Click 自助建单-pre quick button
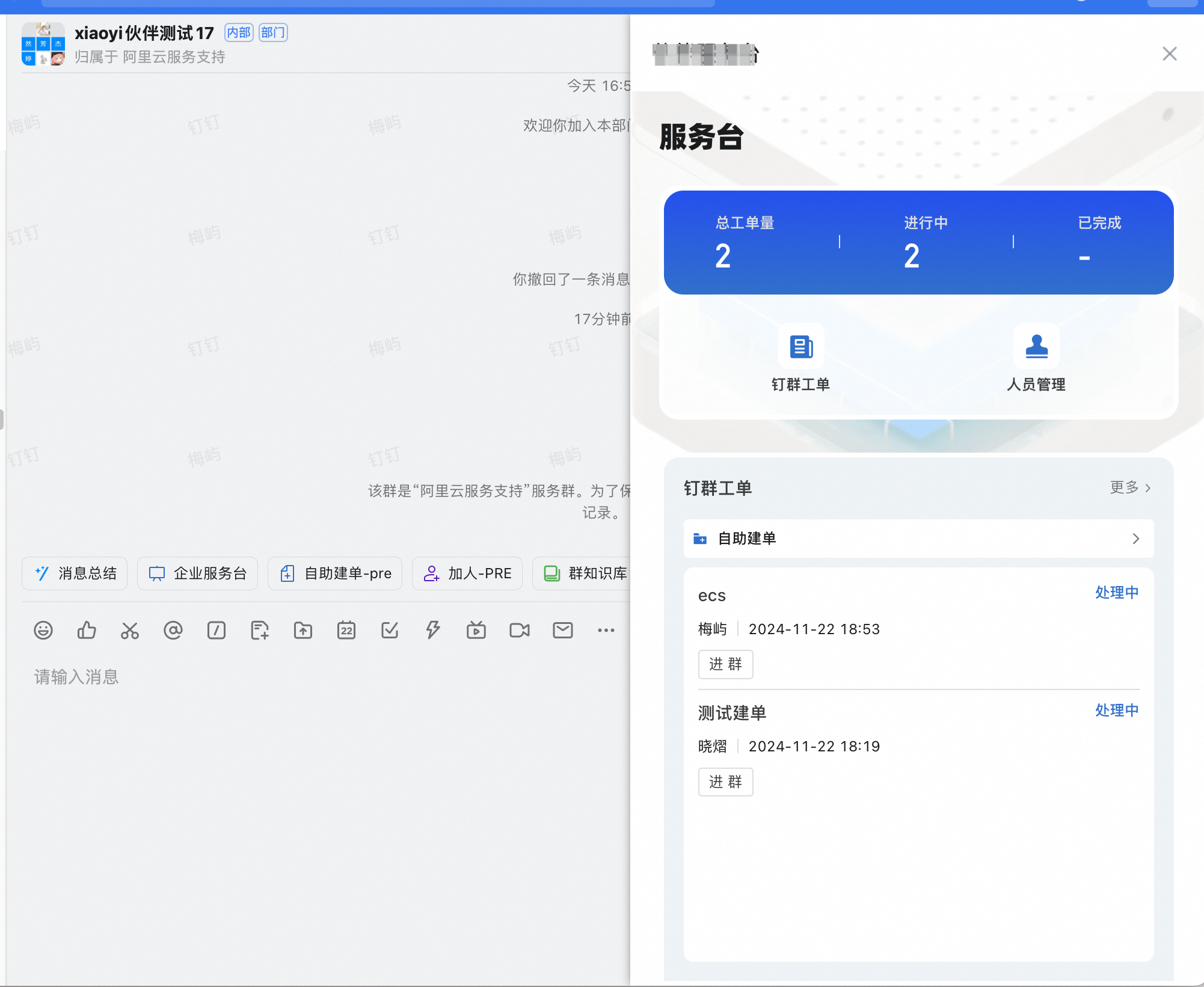 (x=335, y=573)
